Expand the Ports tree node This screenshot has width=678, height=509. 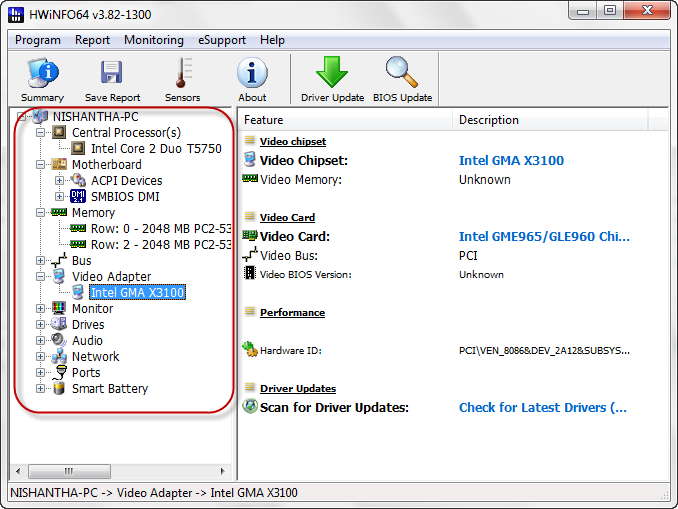[x=40, y=372]
